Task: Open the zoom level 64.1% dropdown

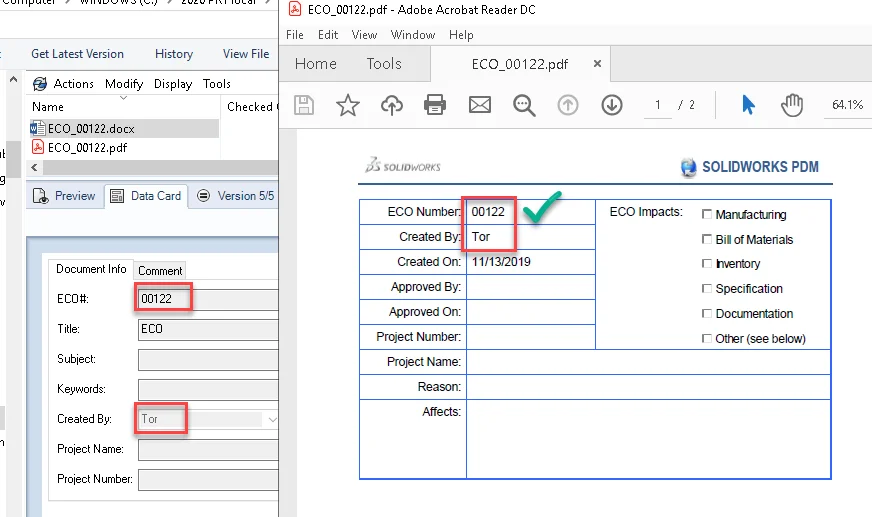Action: (x=847, y=105)
